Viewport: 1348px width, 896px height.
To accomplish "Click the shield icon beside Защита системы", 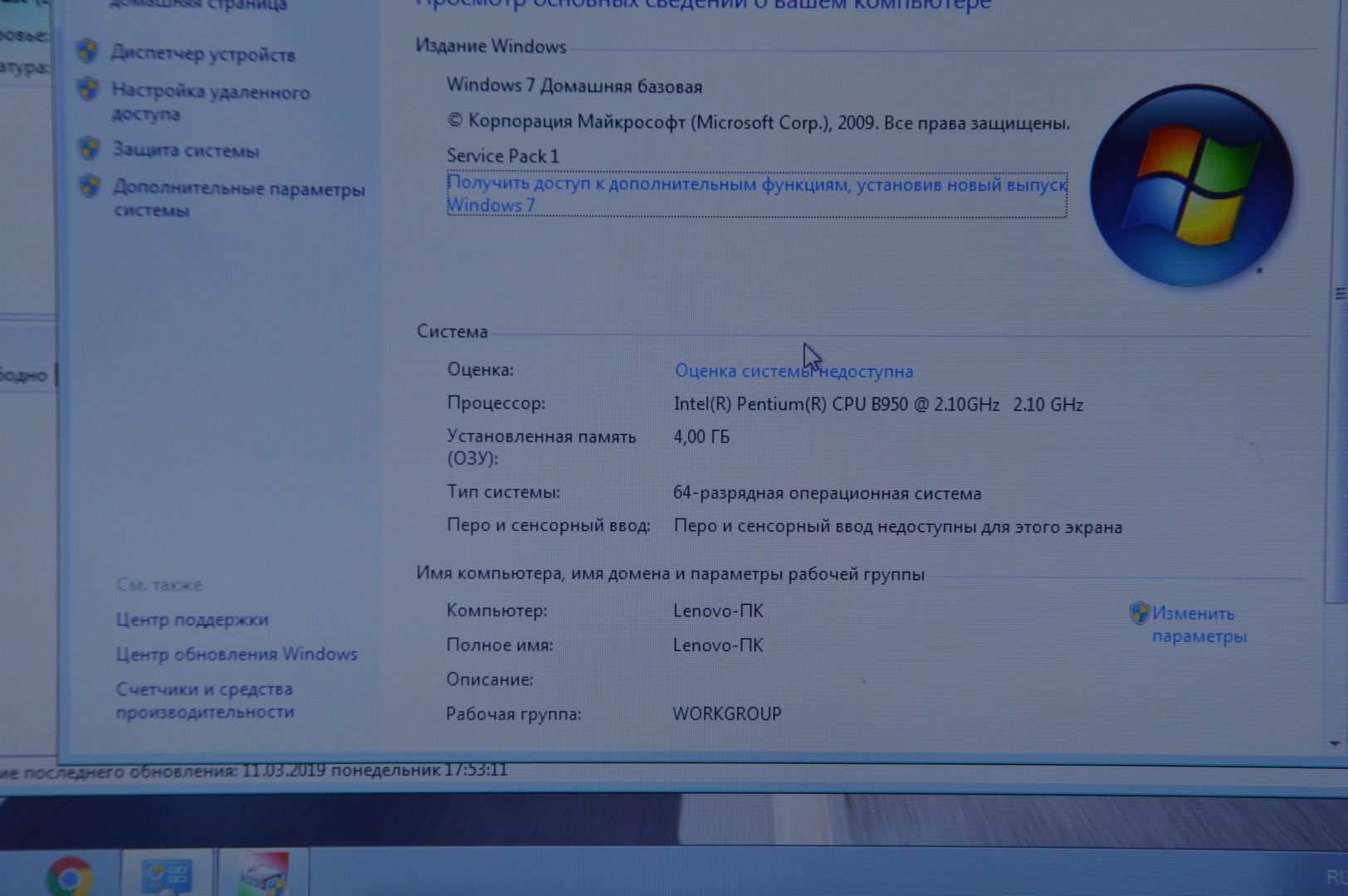I will click(x=89, y=149).
